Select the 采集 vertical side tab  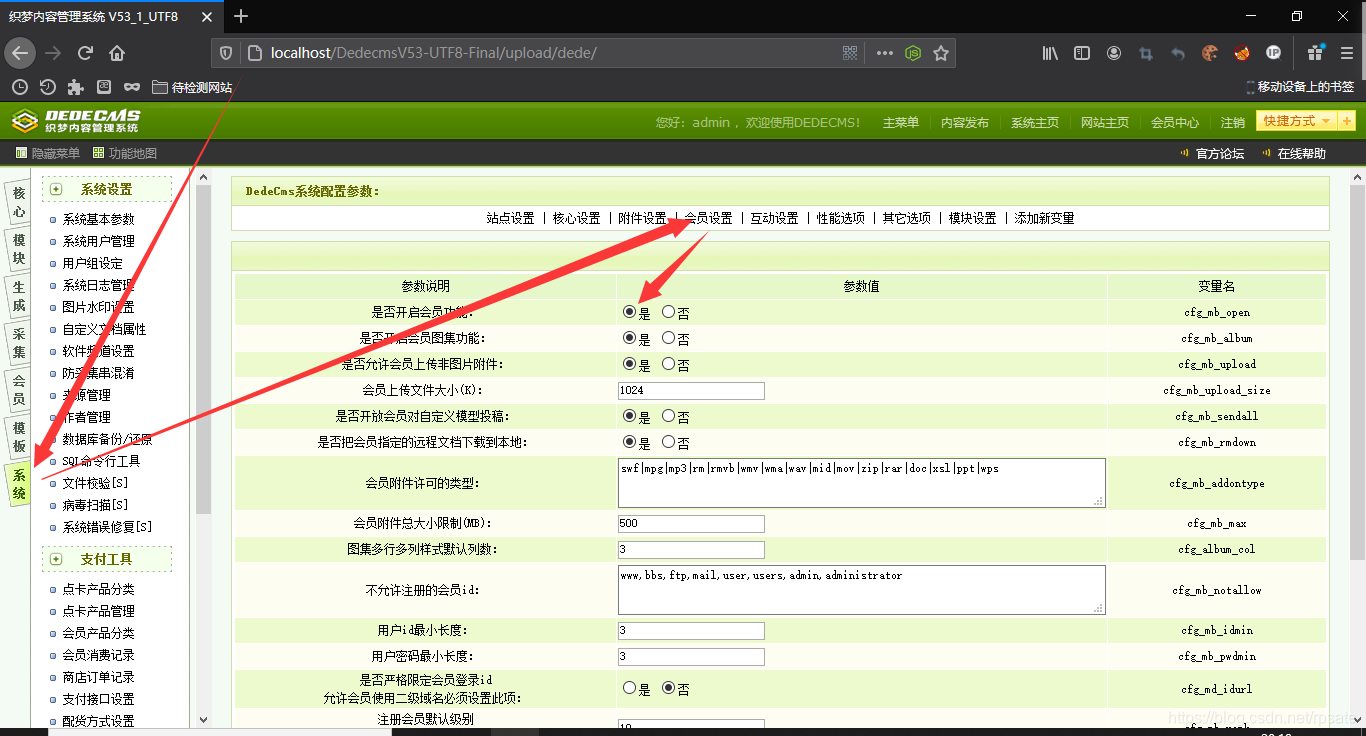tap(18, 345)
